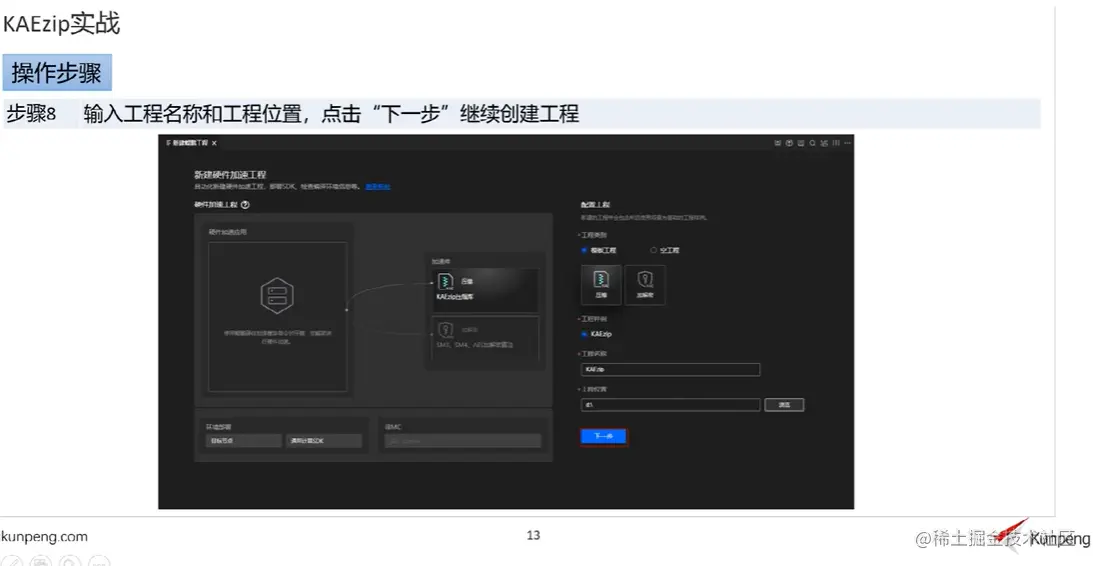This screenshot has width=1093, height=566.
Task: Click the project name field containing KAEzip
Action: [x=670, y=369]
